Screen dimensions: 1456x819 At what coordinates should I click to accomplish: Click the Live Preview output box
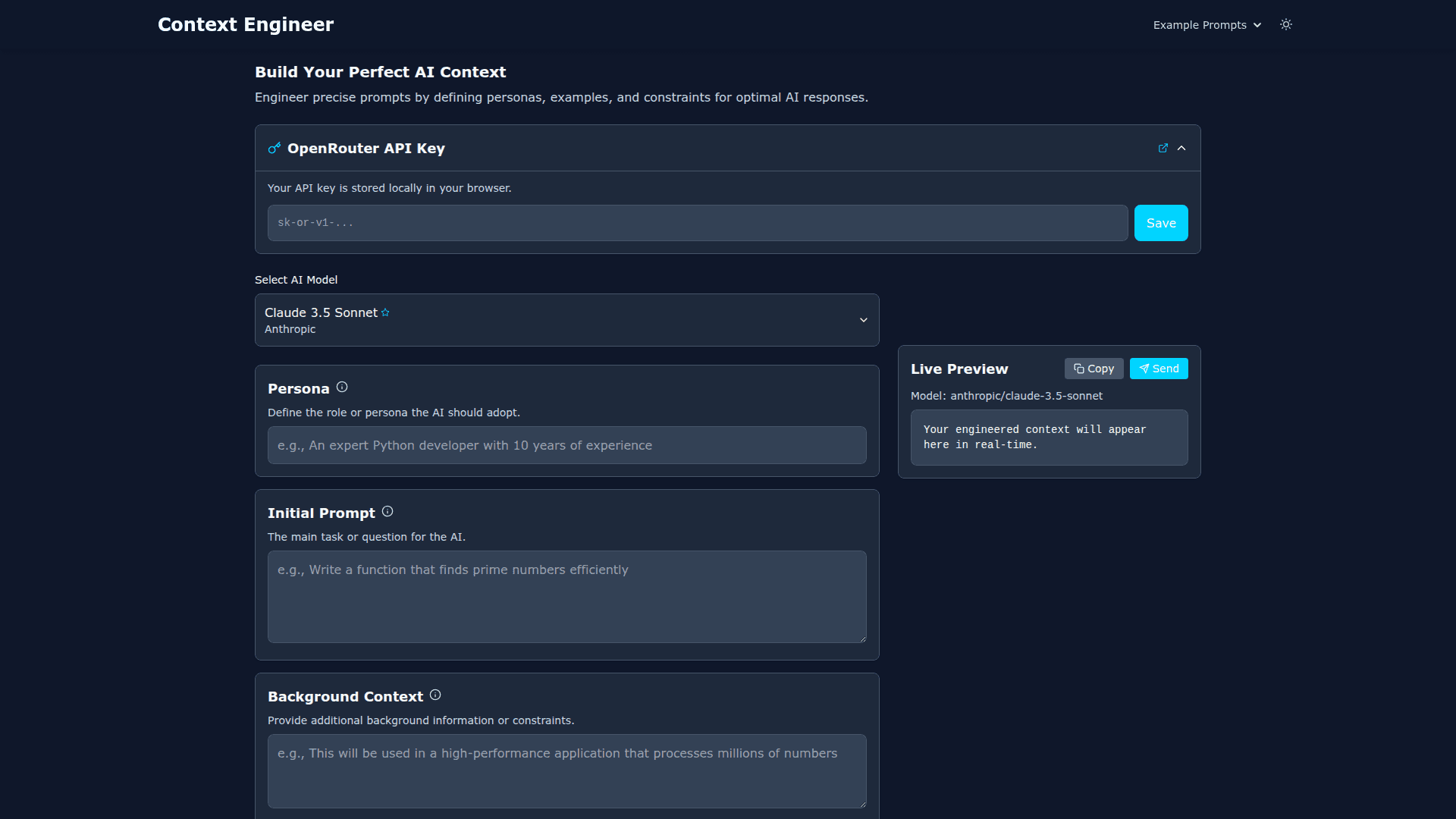(1049, 438)
